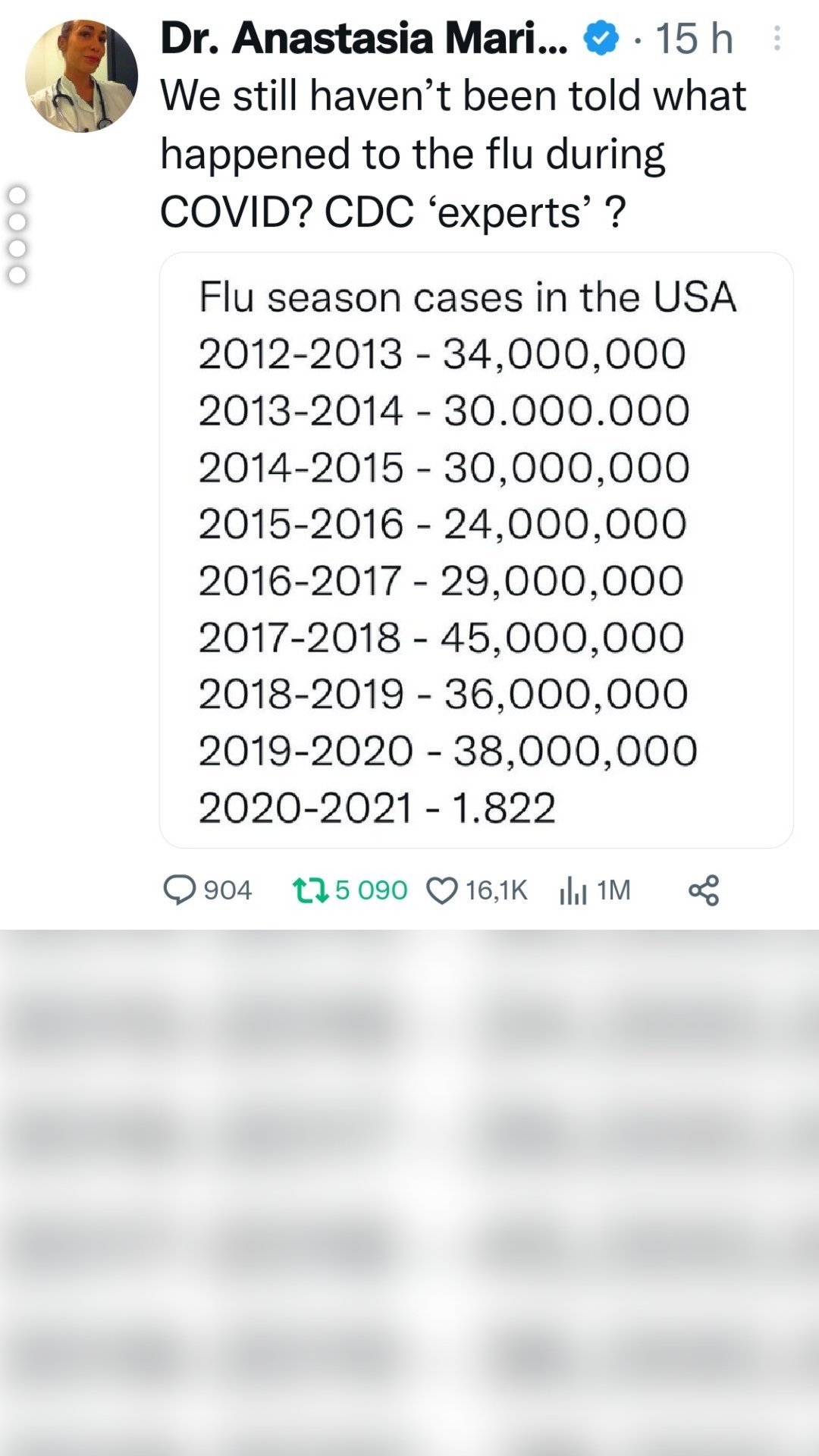Click the blue verified badge
Image resolution: width=819 pixels, height=1456 pixels.
(x=601, y=39)
